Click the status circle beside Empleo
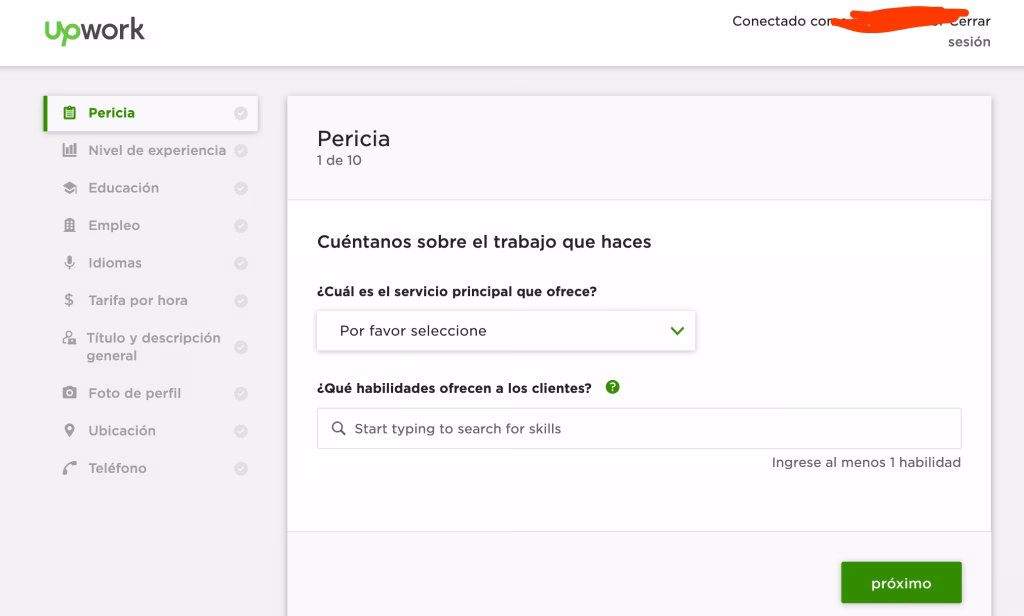 pos(240,225)
